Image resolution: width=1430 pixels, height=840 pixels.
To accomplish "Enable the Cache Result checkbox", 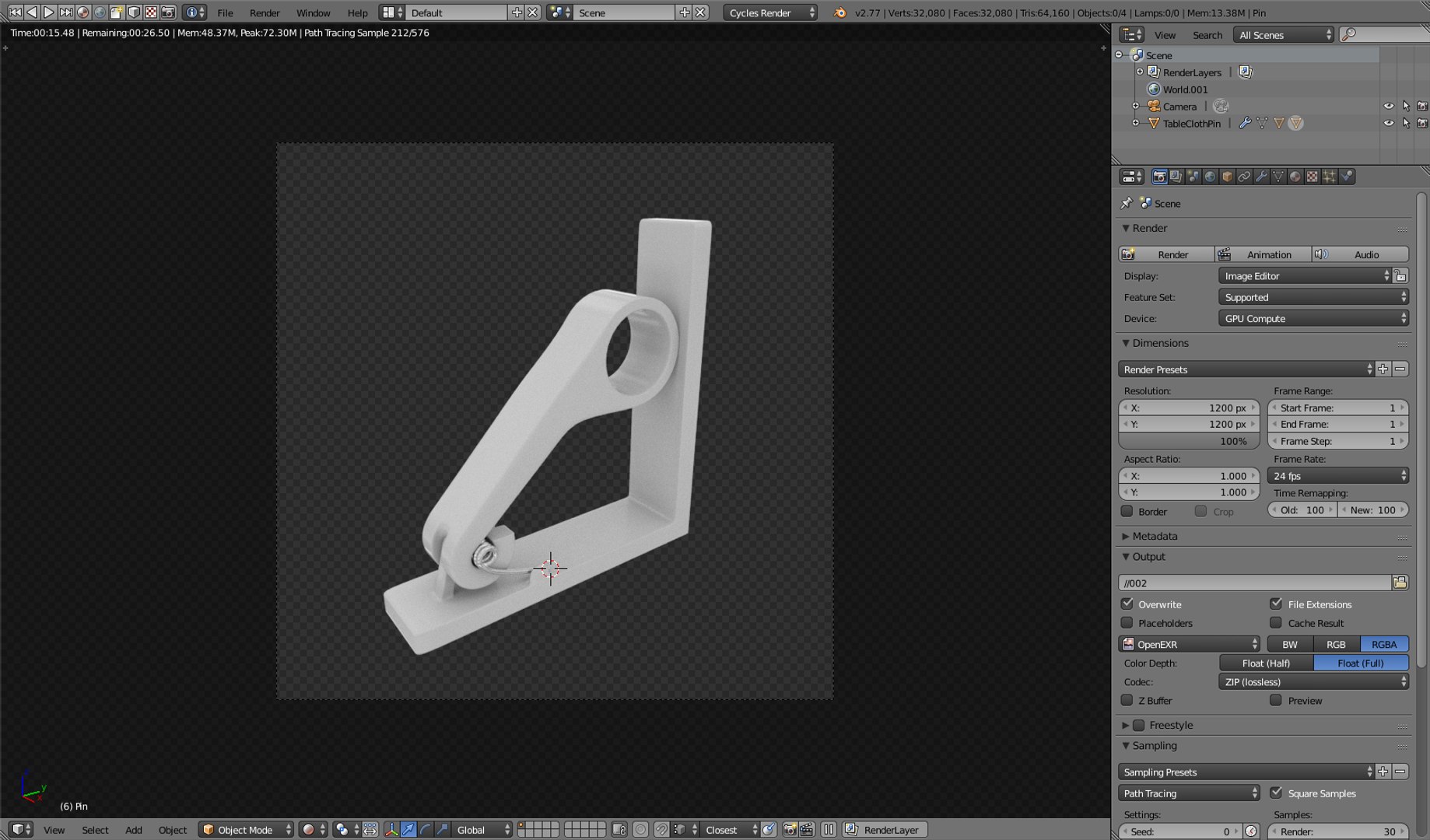I will pos(1276,622).
